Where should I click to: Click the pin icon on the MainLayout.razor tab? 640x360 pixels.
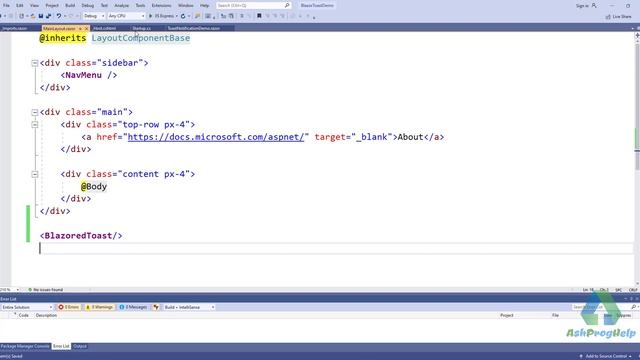(80, 28)
